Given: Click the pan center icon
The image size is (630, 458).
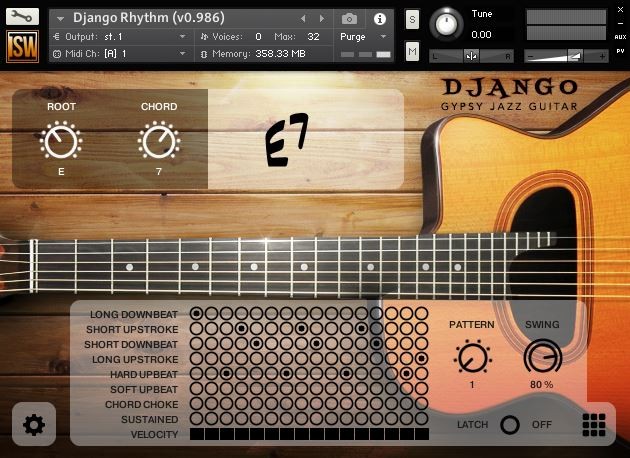Looking at the screenshot, I should 472,56.
